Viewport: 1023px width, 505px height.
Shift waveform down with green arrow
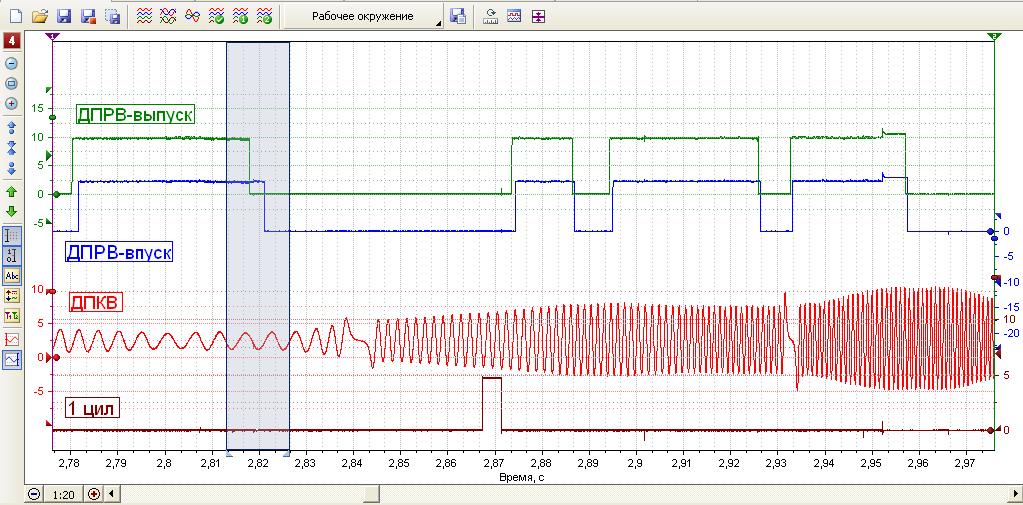click(11, 211)
